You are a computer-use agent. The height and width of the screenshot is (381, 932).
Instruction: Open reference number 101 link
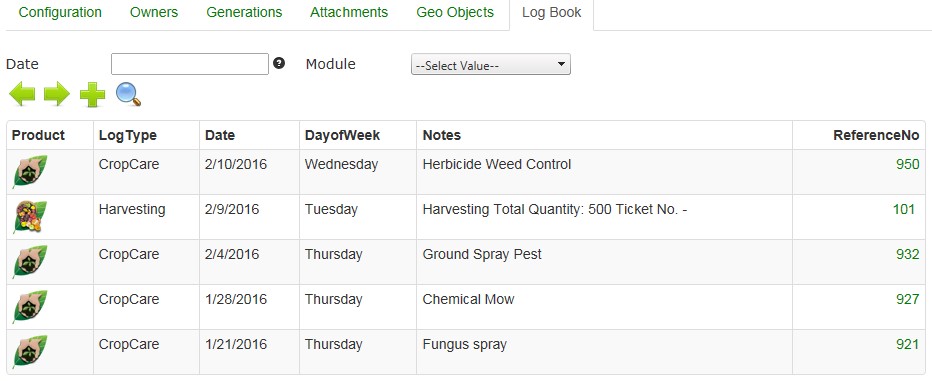(903, 209)
